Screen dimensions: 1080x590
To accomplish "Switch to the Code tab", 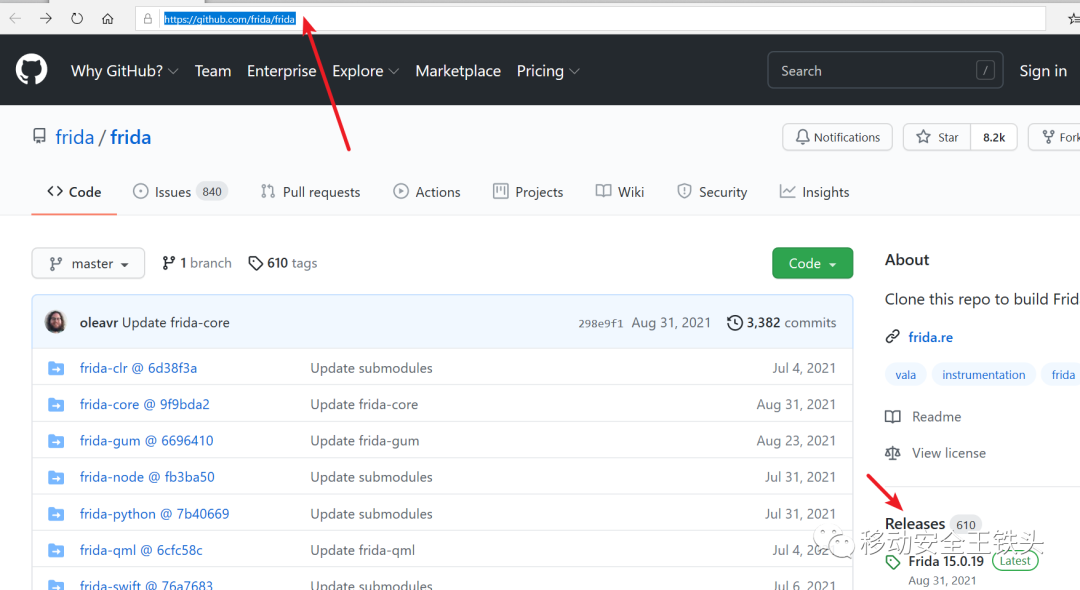I will pos(74,192).
